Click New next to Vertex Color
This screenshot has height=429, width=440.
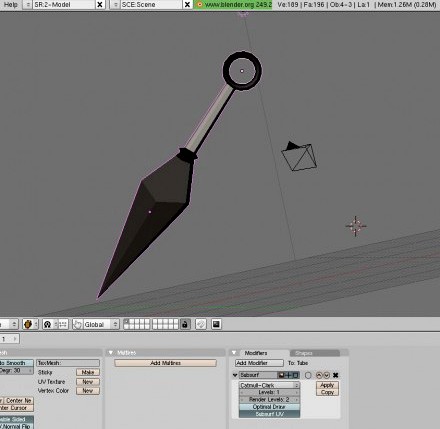coord(88,391)
